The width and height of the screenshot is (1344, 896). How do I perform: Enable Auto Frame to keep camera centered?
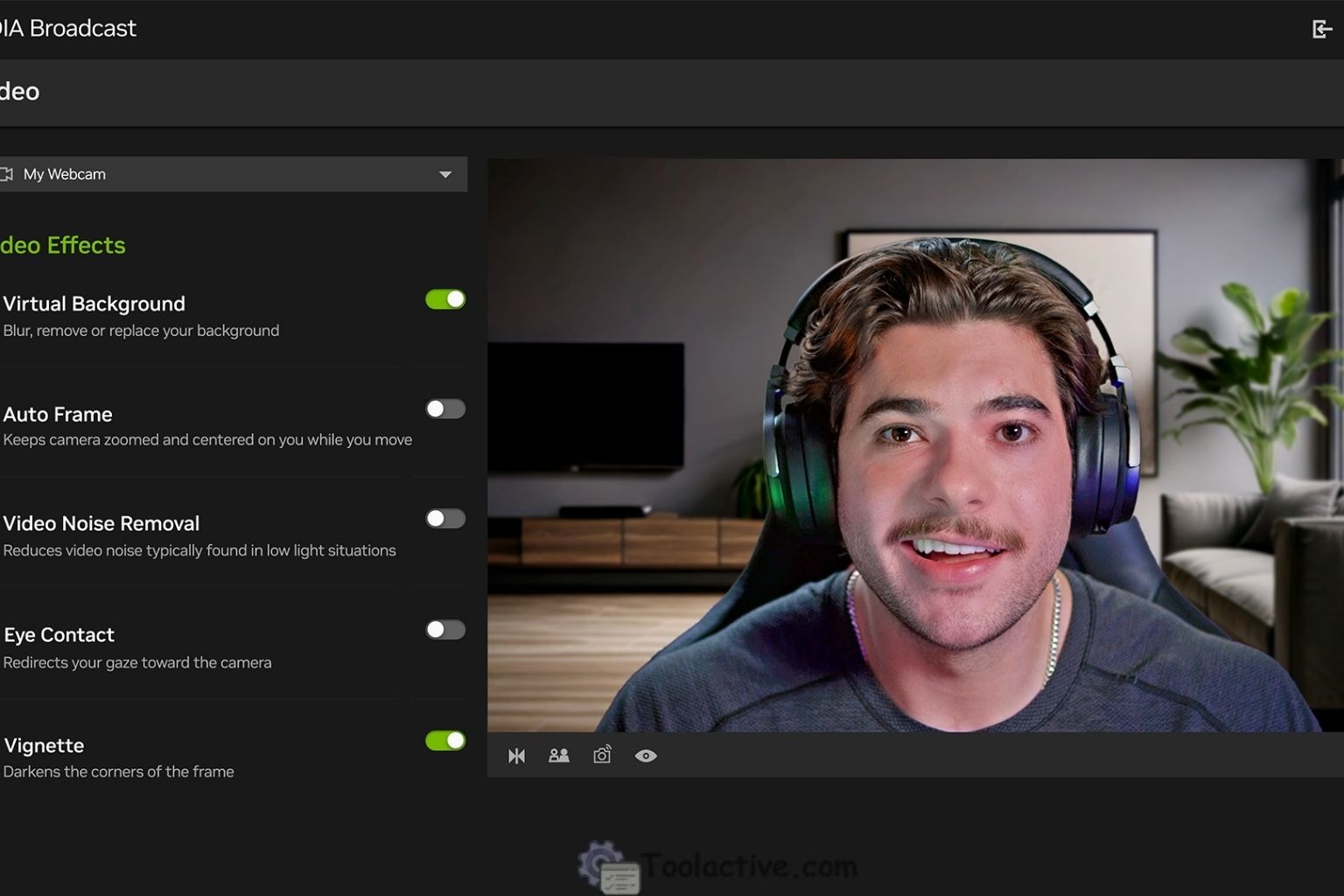point(444,409)
